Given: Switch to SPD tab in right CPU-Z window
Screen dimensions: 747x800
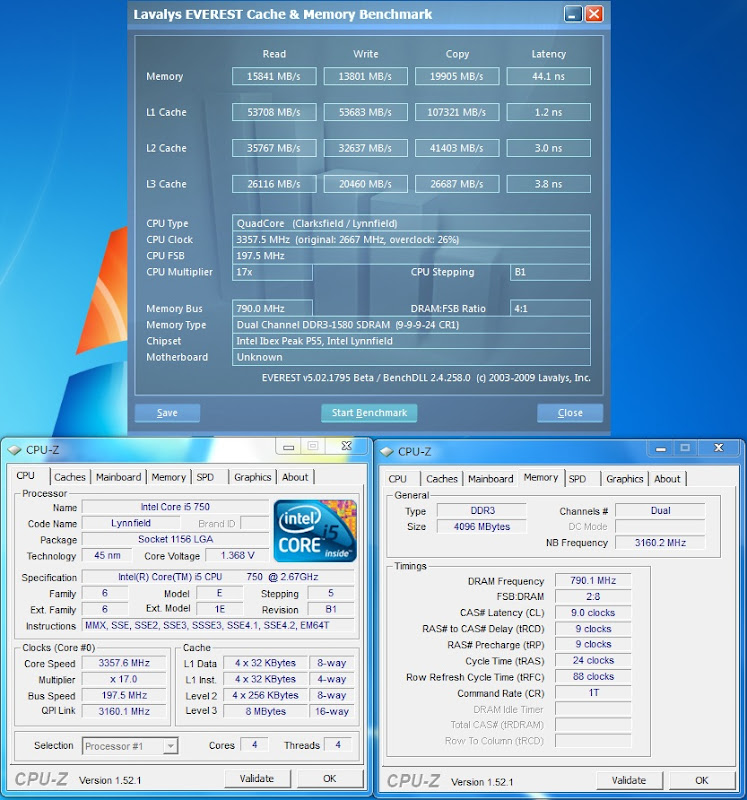Looking at the screenshot, I should tap(577, 479).
